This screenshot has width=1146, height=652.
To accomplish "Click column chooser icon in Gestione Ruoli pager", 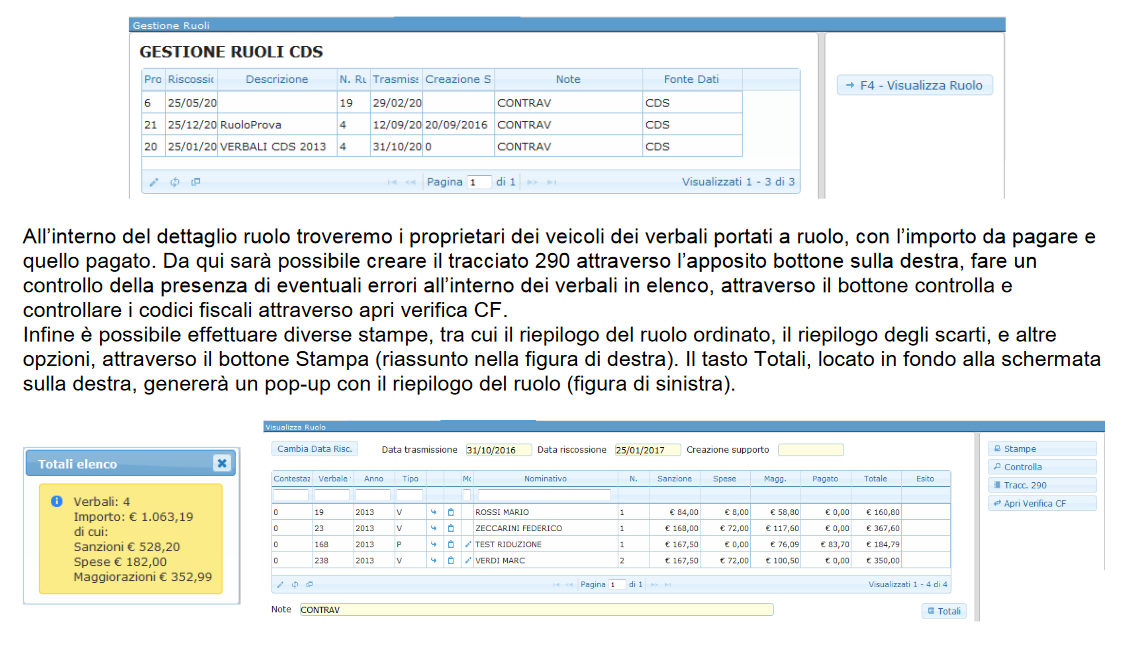I will pyautogui.click(x=196, y=182).
